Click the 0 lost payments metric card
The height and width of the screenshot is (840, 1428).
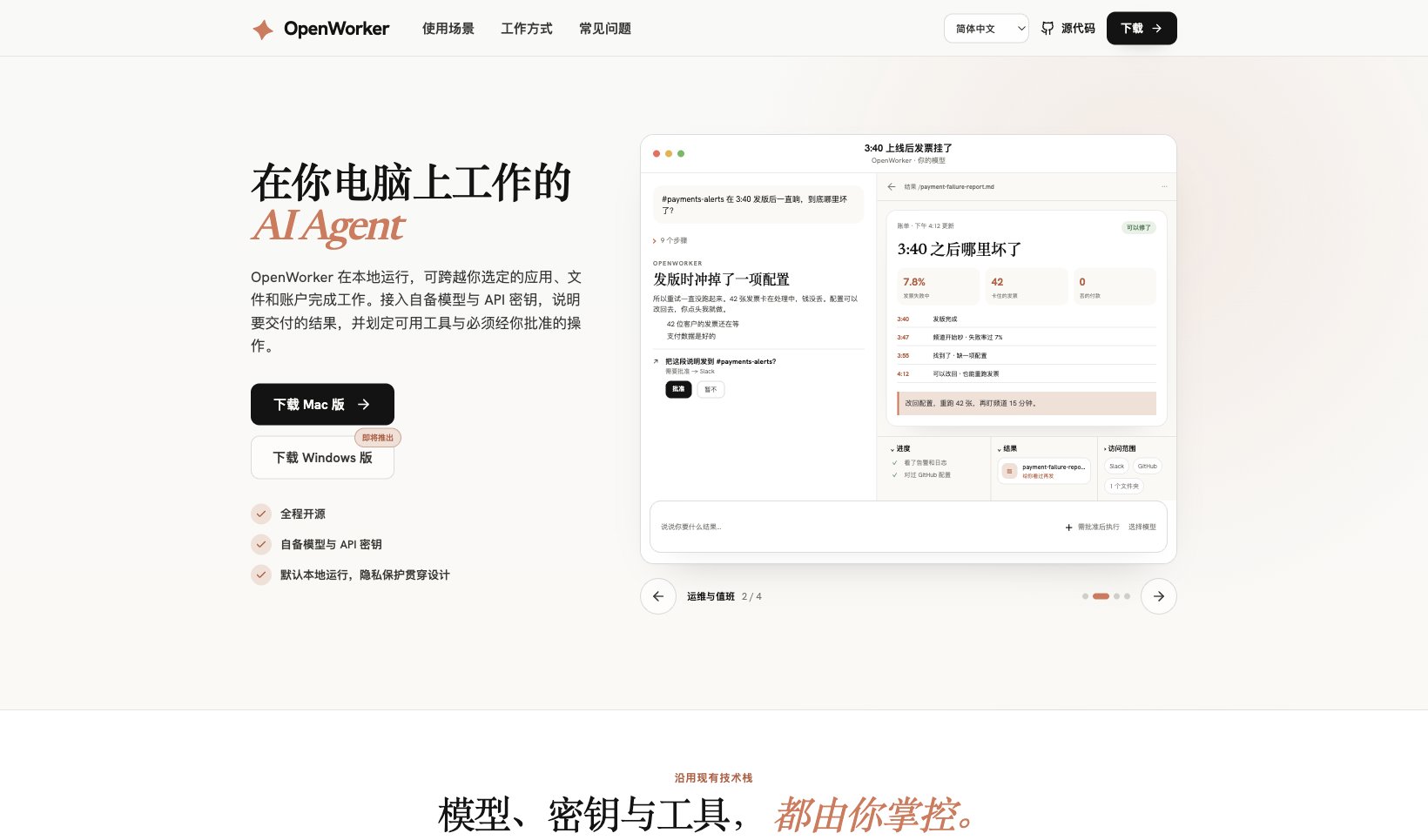coord(1115,286)
